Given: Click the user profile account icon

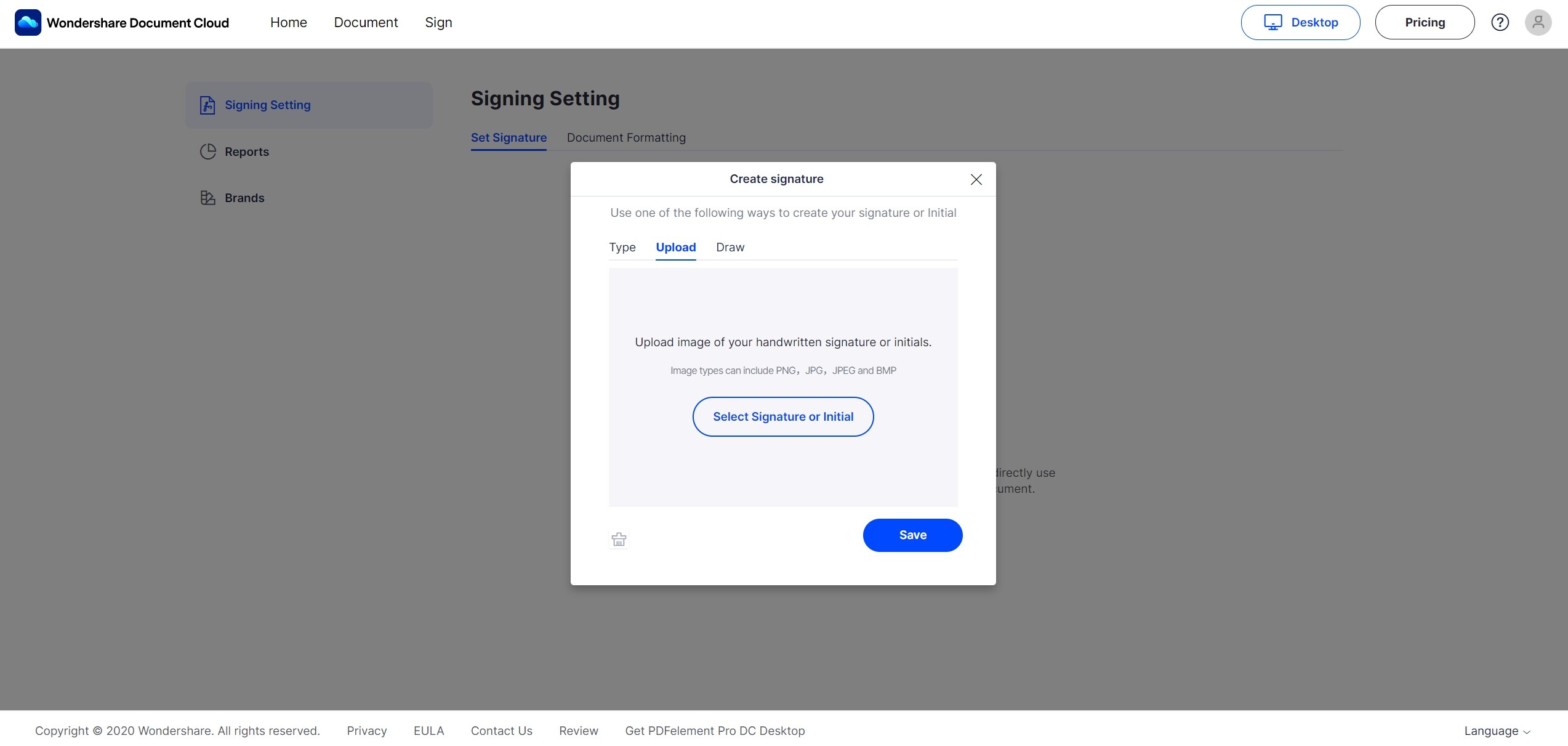Looking at the screenshot, I should coord(1537,22).
